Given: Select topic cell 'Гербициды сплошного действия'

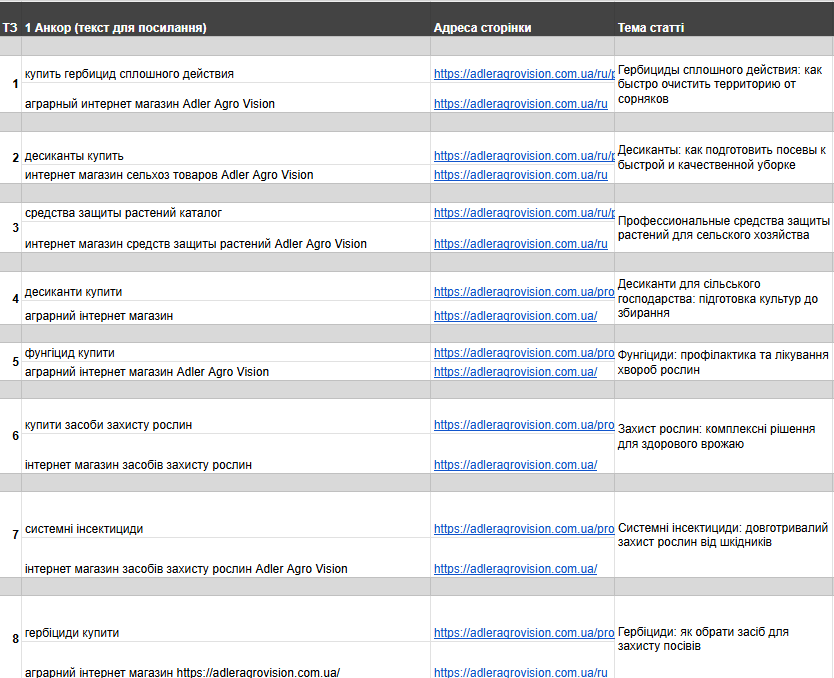Looking at the screenshot, I should pyautogui.click(x=722, y=84).
